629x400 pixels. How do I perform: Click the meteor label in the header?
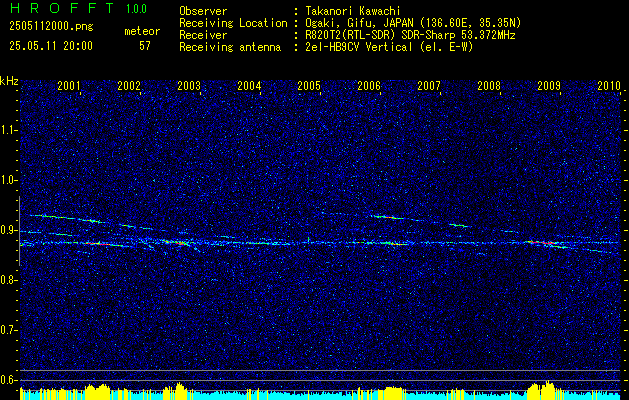click(x=142, y=31)
